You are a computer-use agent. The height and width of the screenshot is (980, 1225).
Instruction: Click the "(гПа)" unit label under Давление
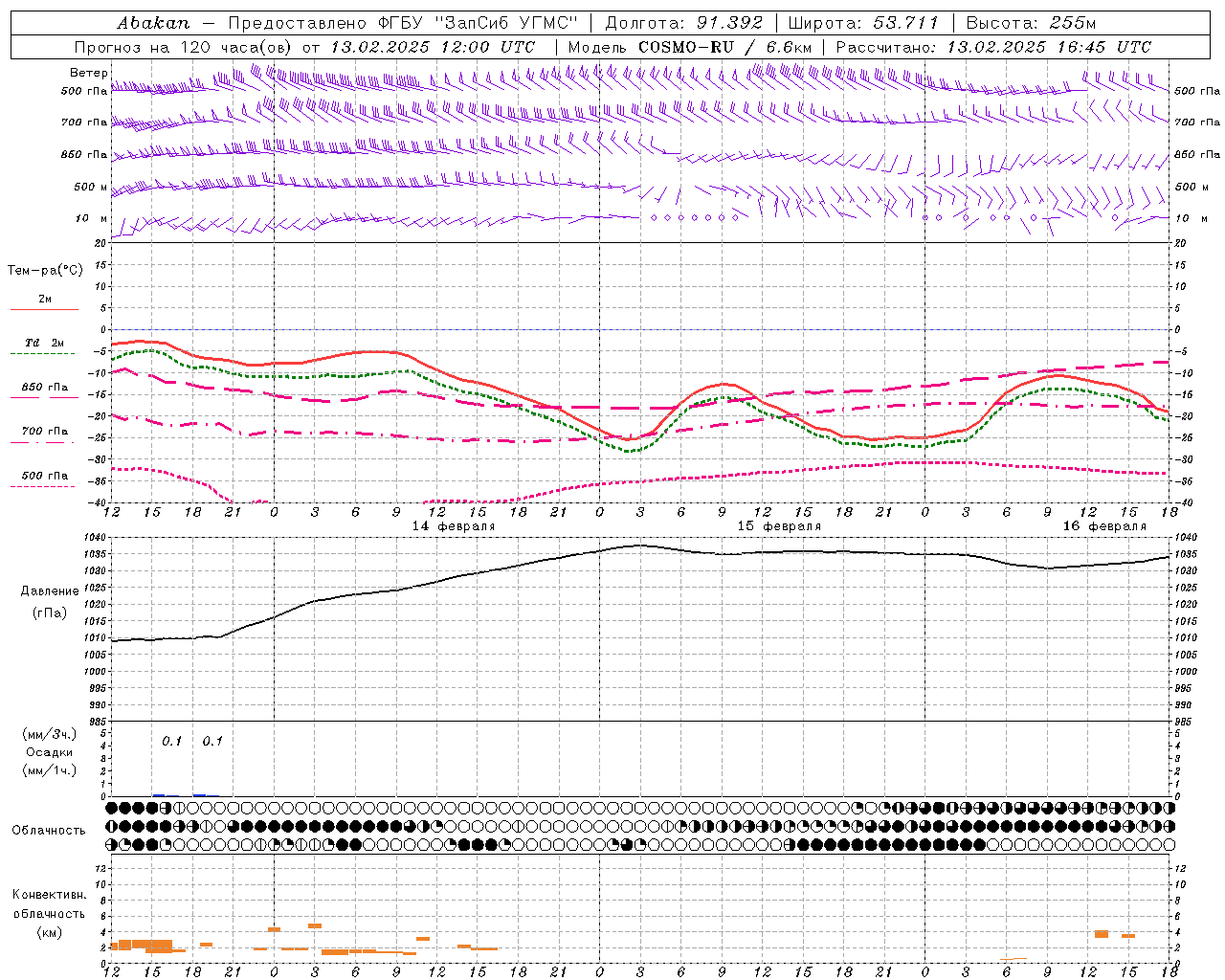pyautogui.click(x=50, y=613)
